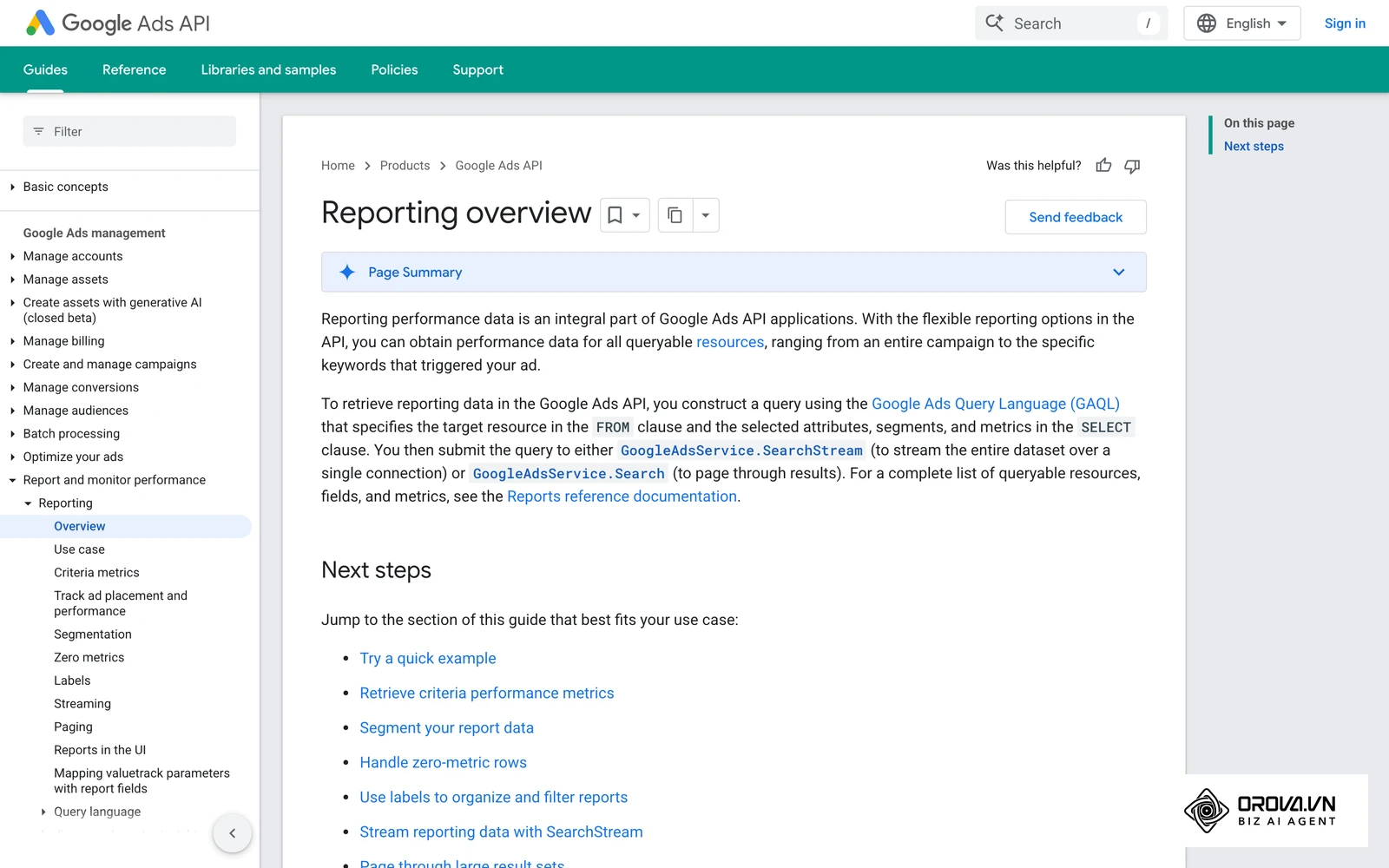This screenshot has height=868, width=1389.
Task: Switch to the Reference tab
Action: (x=134, y=69)
